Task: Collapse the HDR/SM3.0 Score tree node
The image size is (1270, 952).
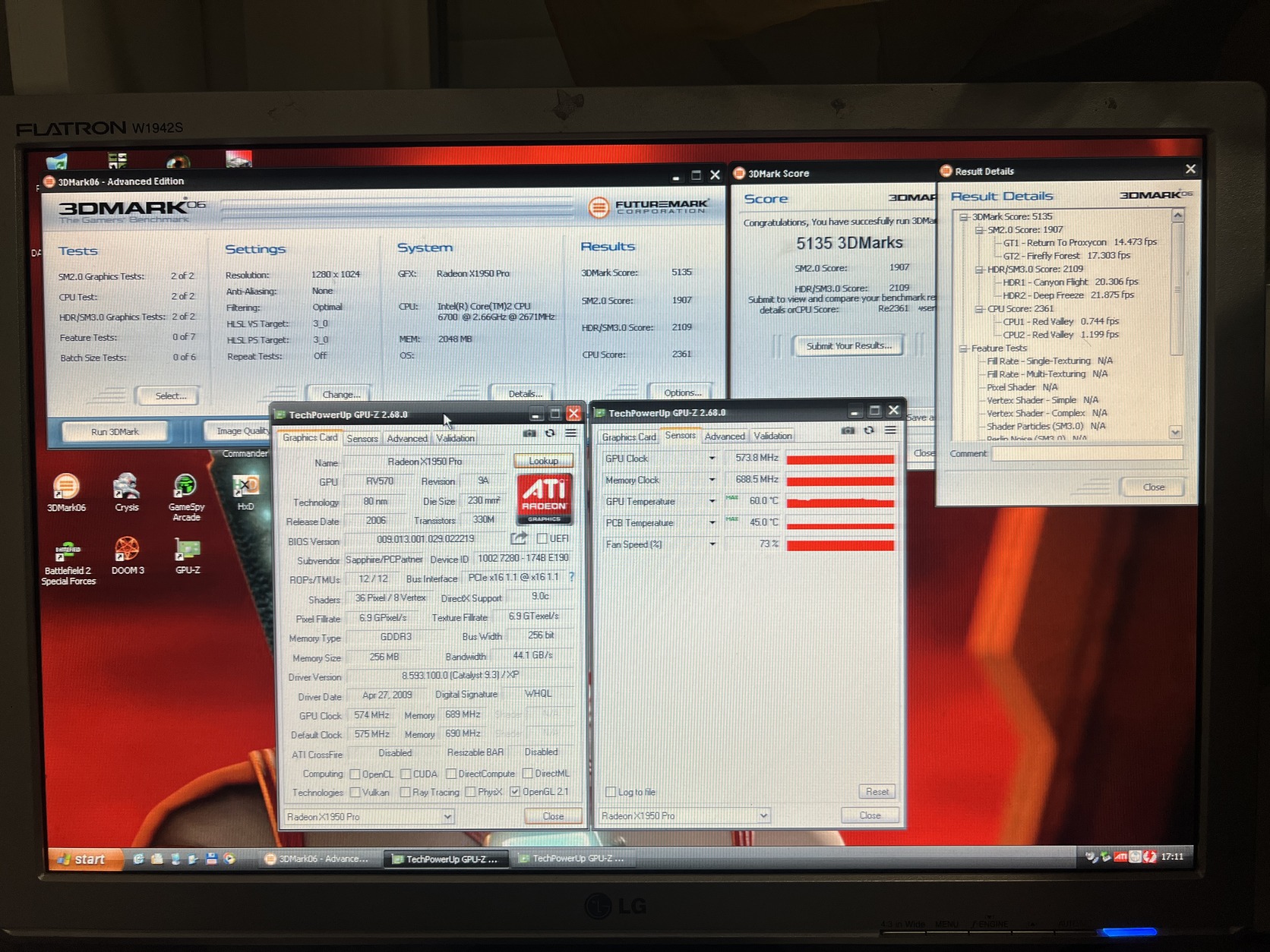Action: [x=979, y=270]
